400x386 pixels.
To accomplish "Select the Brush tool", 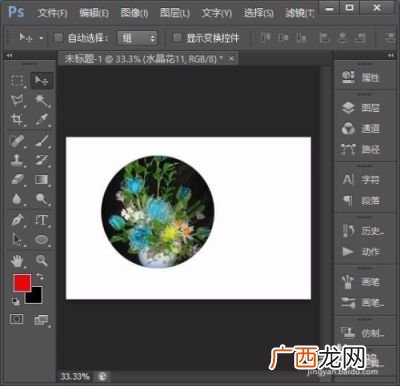I will point(42,141).
